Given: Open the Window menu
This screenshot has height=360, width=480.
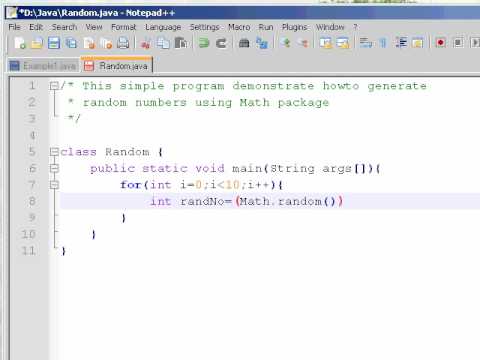Looking at the screenshot, I should tap(330, 27).
